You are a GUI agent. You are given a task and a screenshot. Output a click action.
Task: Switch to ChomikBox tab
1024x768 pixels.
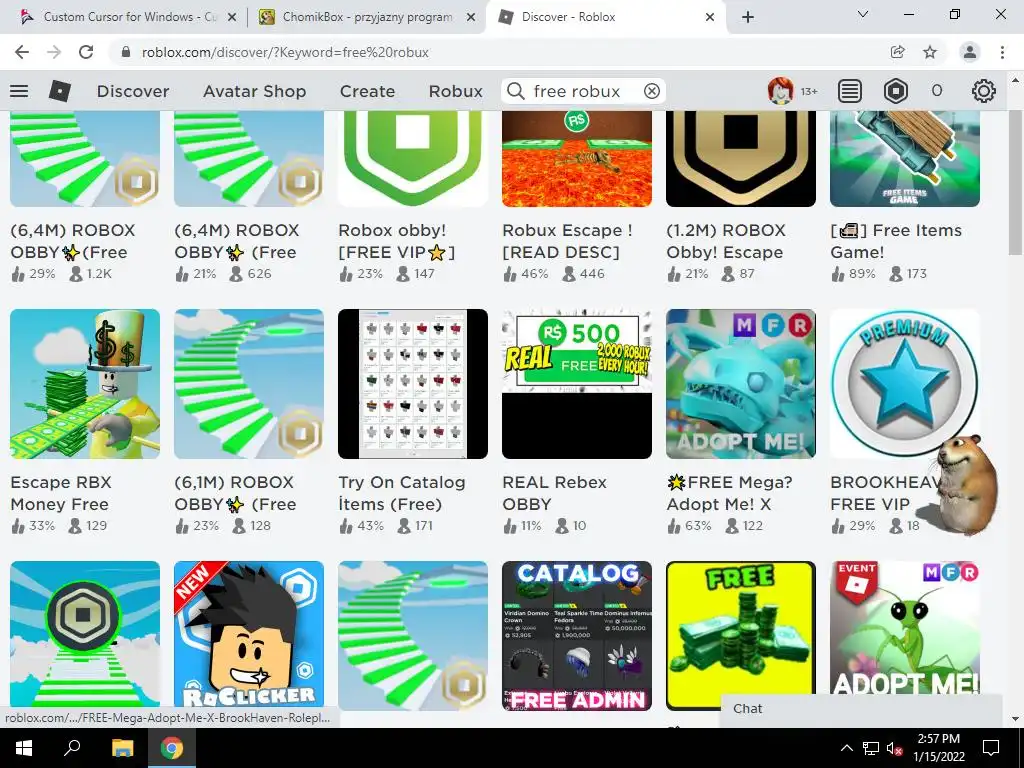[367, 17]
